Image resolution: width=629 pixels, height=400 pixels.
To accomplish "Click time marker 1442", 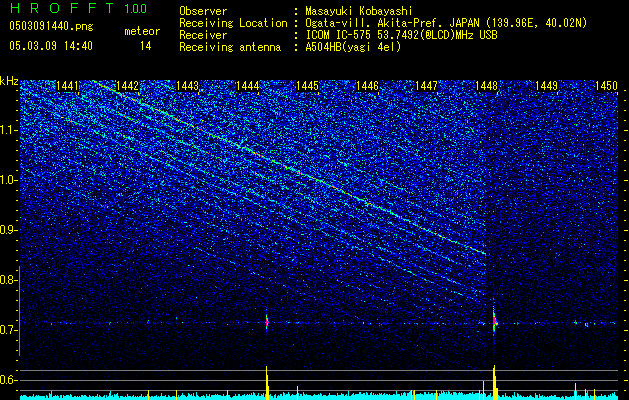I will [x=128, y=86].
